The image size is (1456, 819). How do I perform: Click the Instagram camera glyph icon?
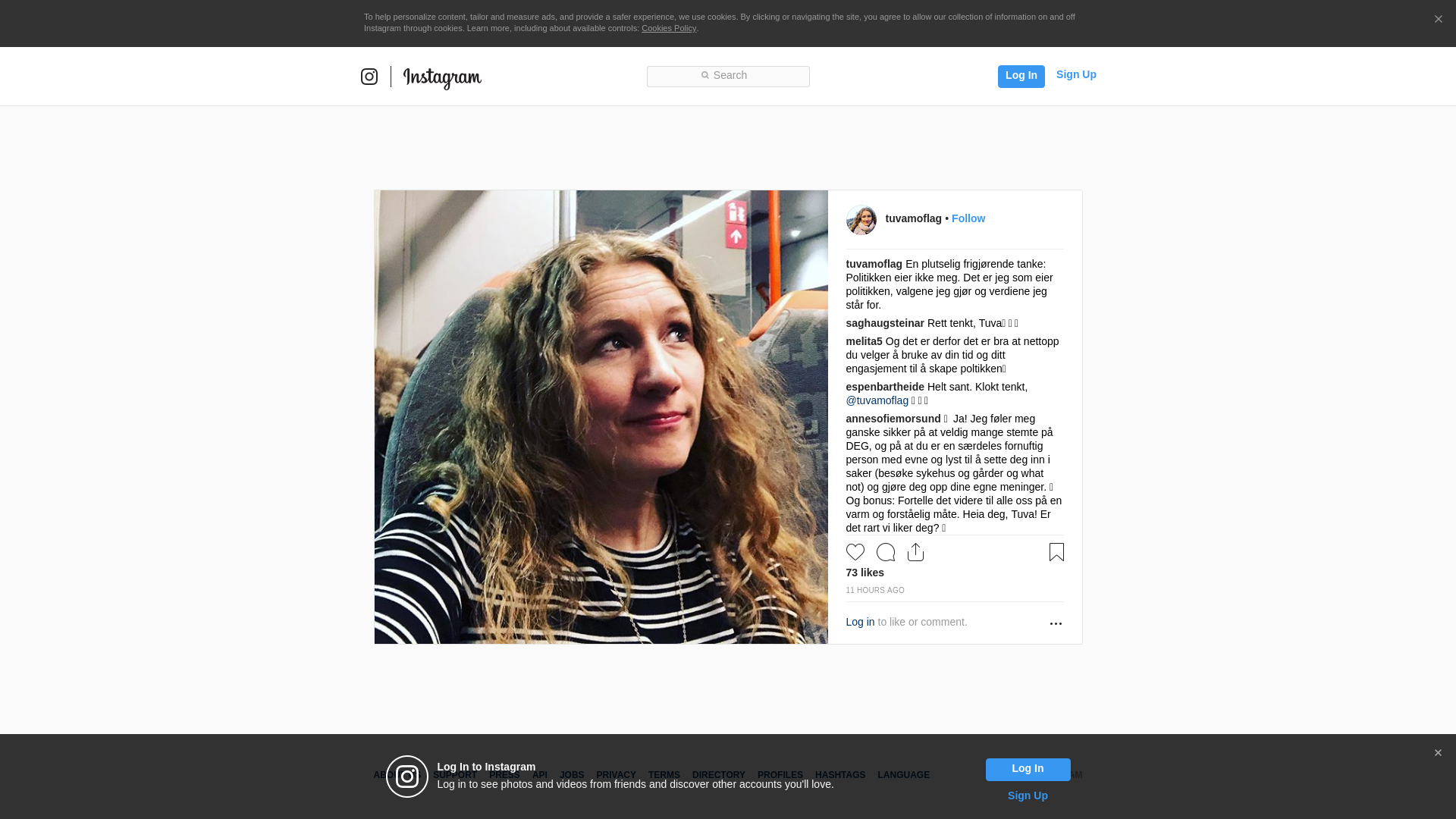[x=369, y=77]
